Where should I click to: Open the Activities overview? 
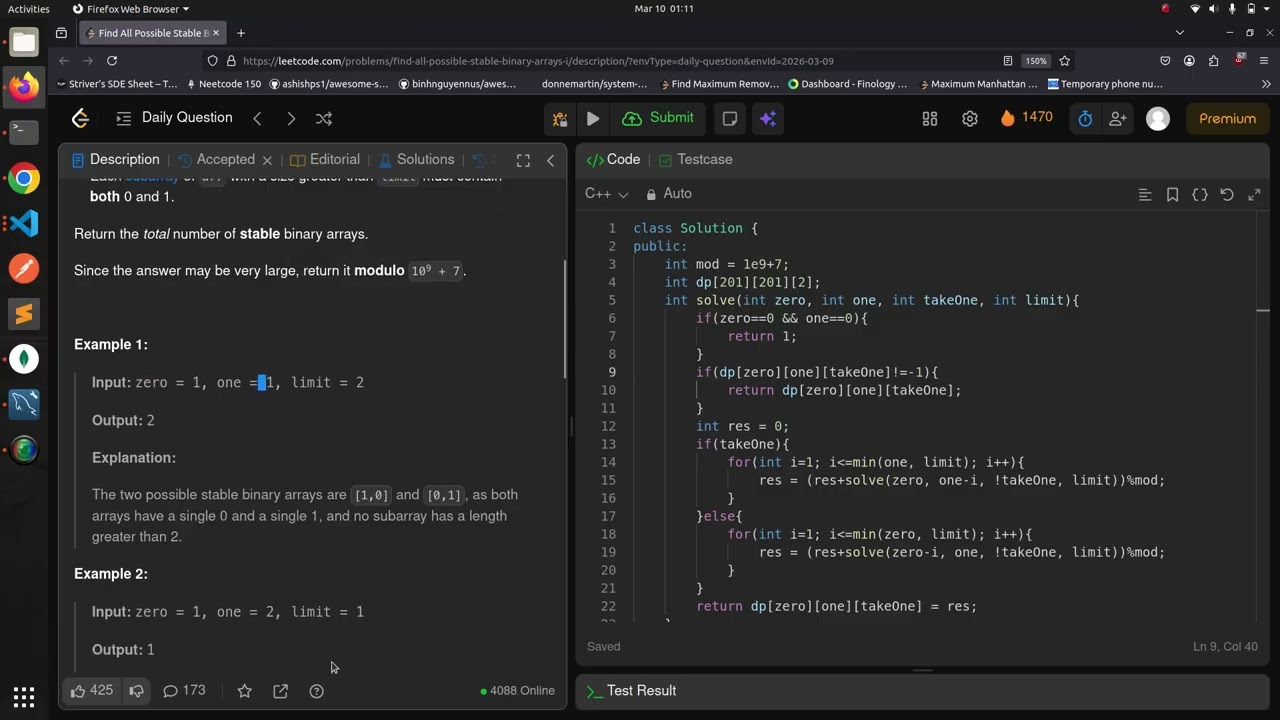(29, 9)
